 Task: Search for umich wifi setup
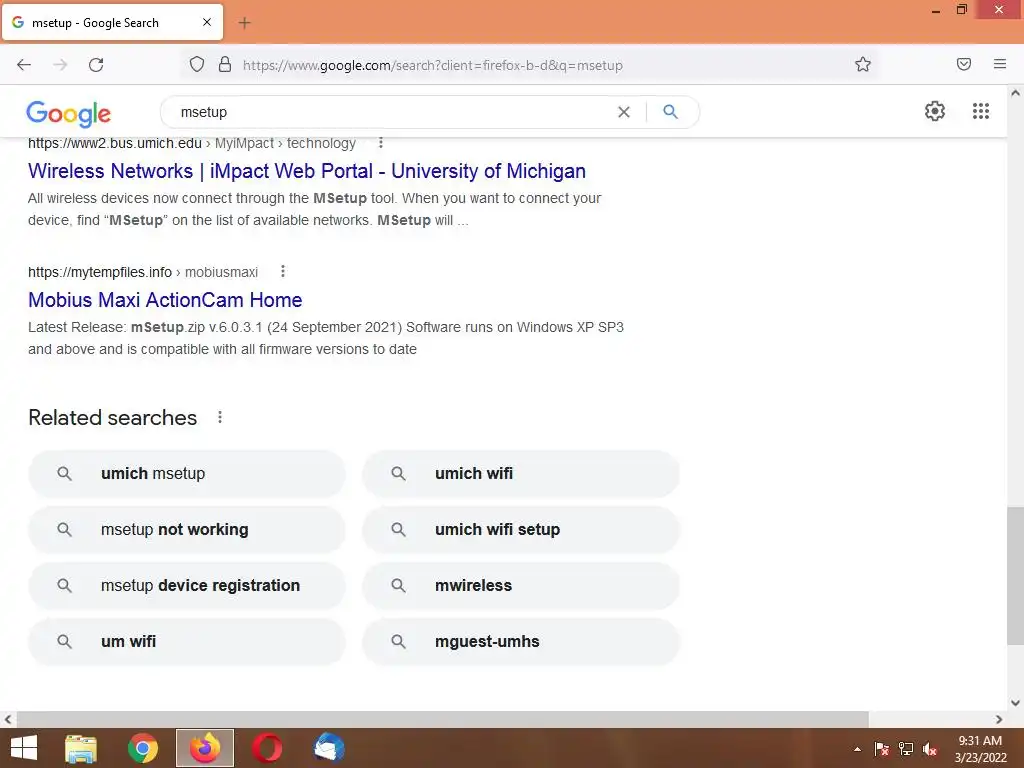pyautogui.click(x=521, y=530)
